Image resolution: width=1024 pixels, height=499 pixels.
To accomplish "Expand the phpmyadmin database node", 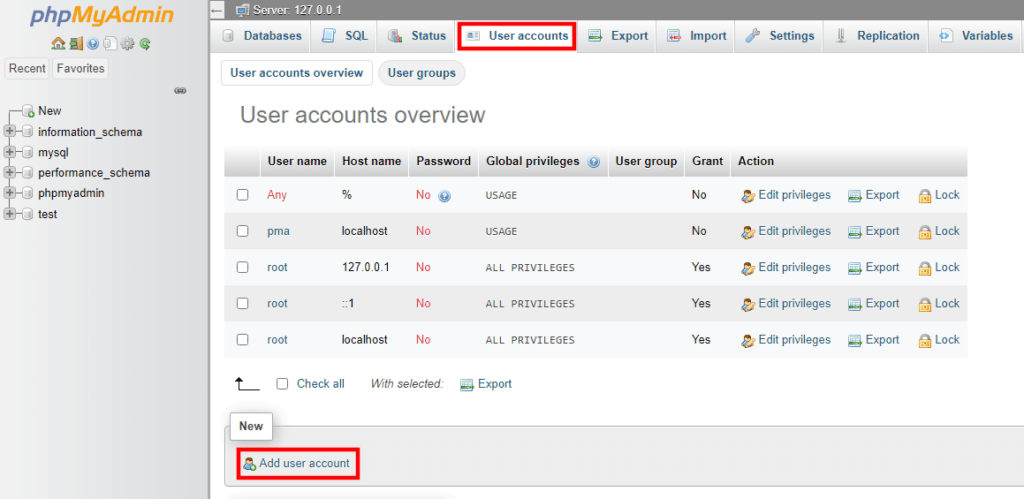I will (x=9, y=193).
